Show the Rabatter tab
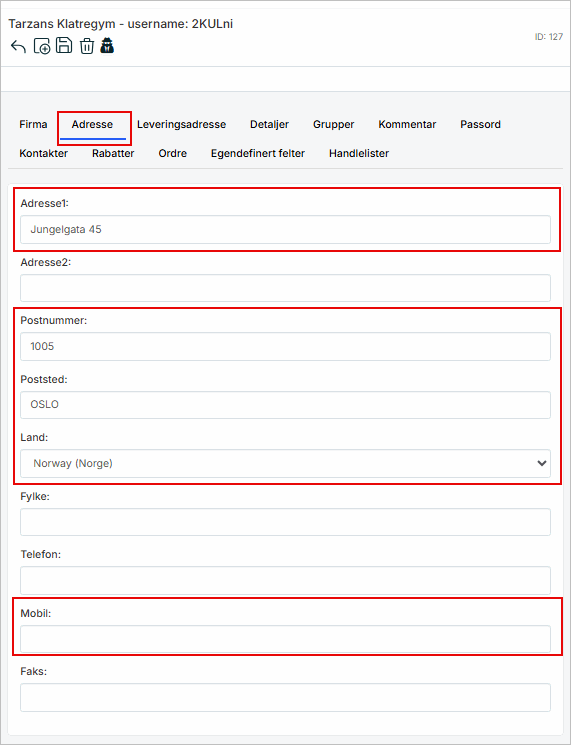Screen dimensions: 571x745 [x=113, y=153]
